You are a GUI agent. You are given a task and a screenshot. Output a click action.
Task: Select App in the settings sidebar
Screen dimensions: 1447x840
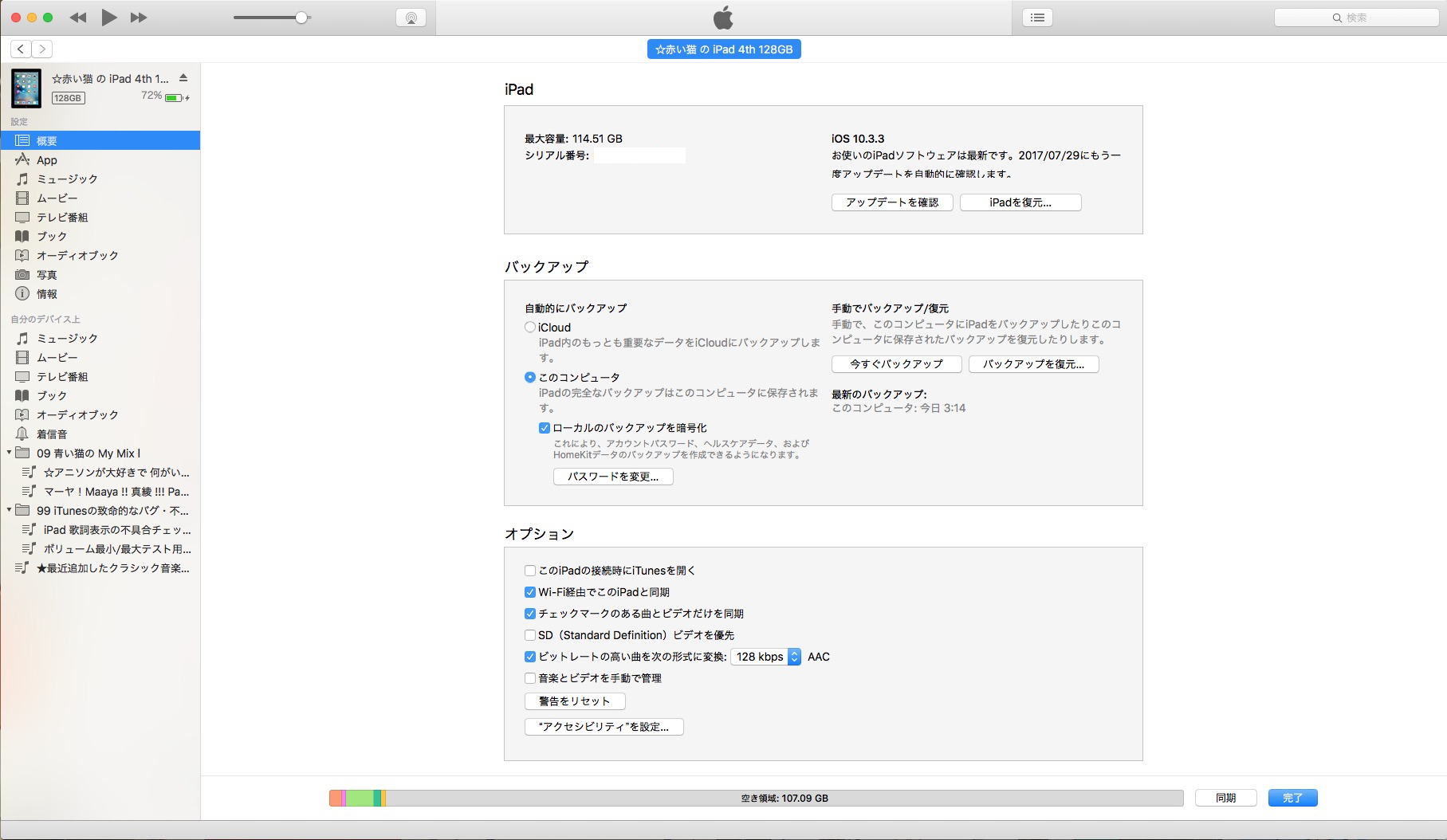pyautogui.click(x=47, y=160)
